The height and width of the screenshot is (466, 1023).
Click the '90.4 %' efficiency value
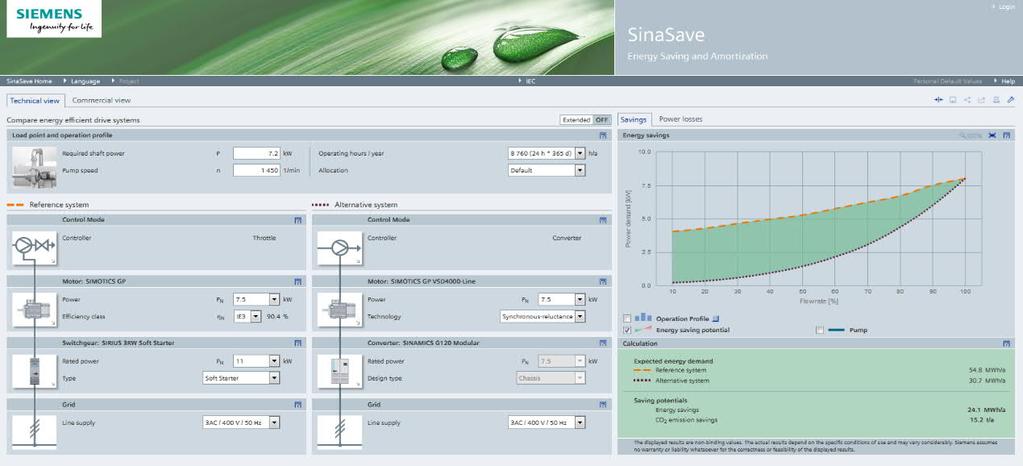[277, 317]
